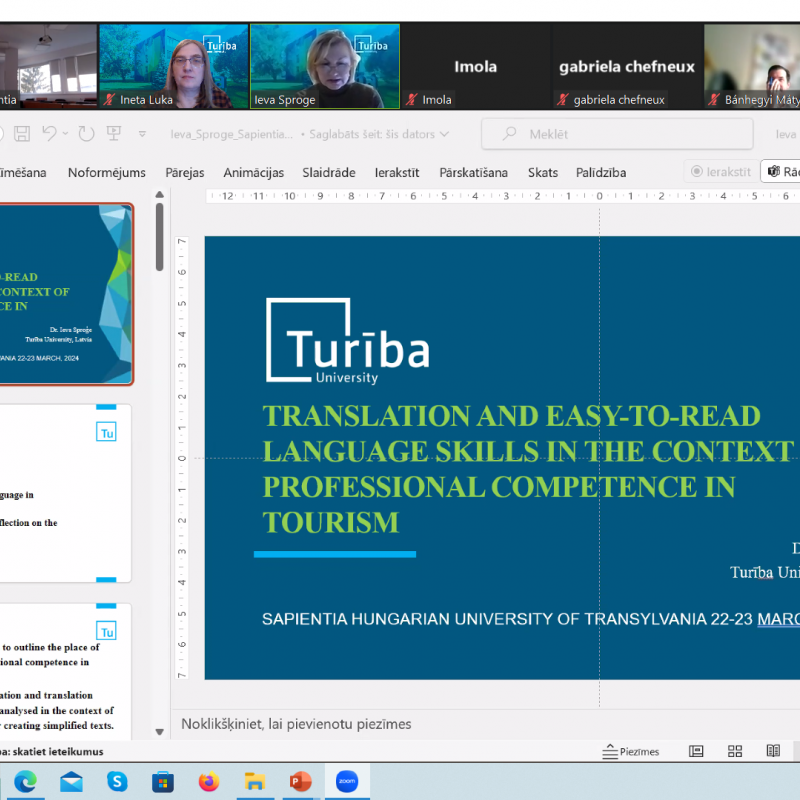Screen dimensions: 800x800
Task: Open Zoom from the taskbar
Action: coord(347,782)
